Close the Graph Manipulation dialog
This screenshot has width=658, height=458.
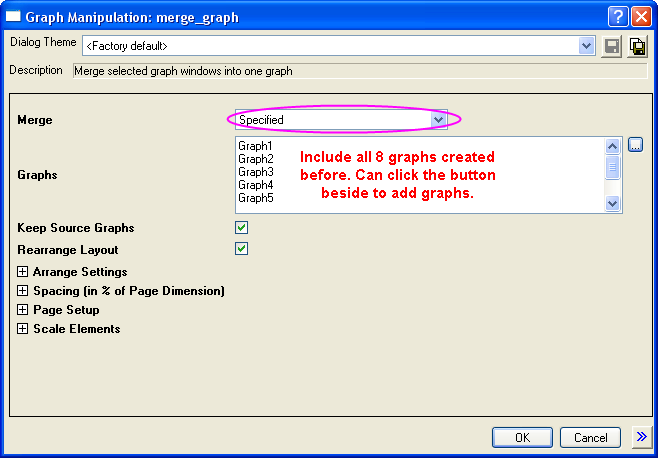pyautogui.click(x=641, y=17)
